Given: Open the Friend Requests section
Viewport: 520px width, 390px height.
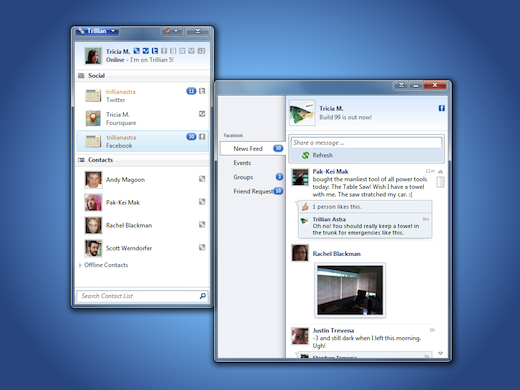Looking at the screenshot, I should [252, 191].
